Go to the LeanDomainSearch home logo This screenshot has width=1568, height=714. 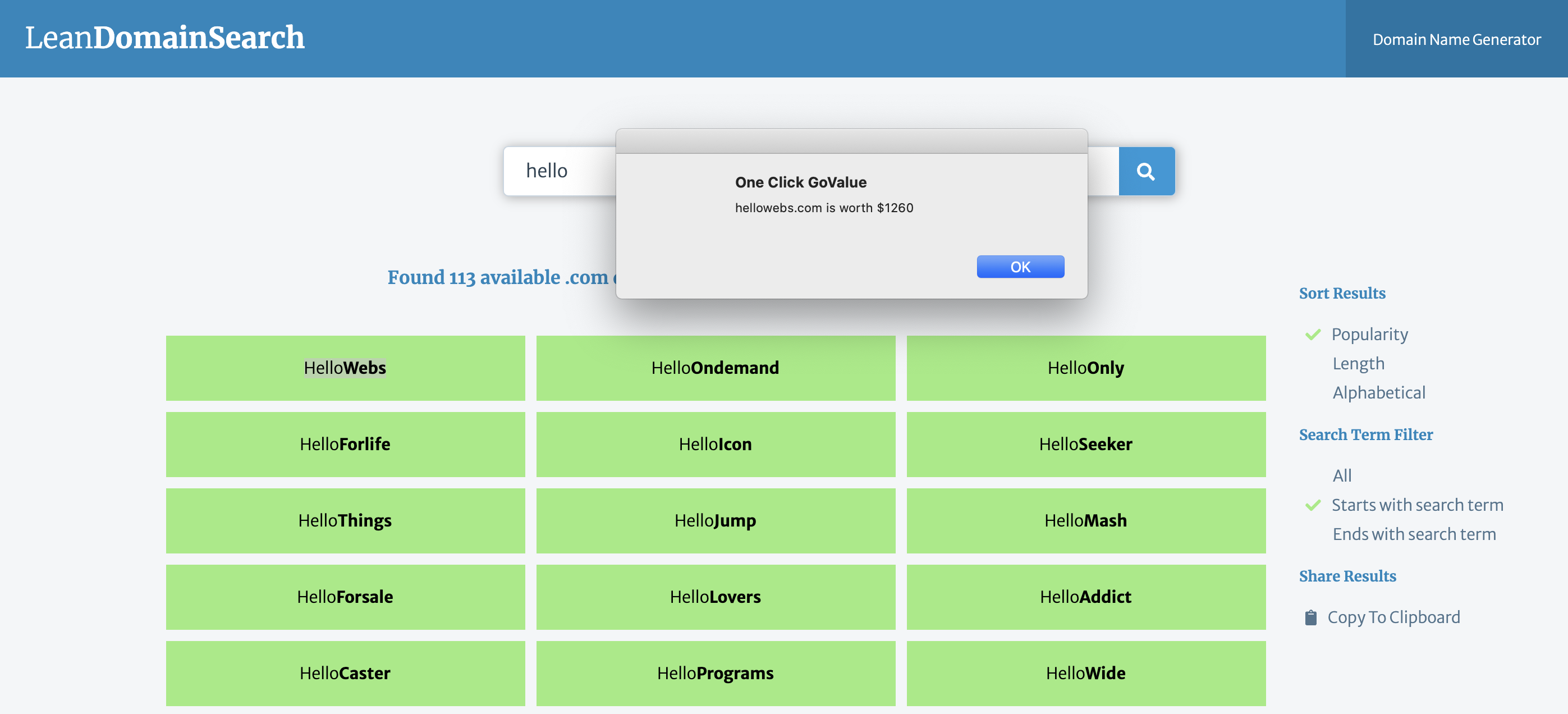[x=164, y=38]
